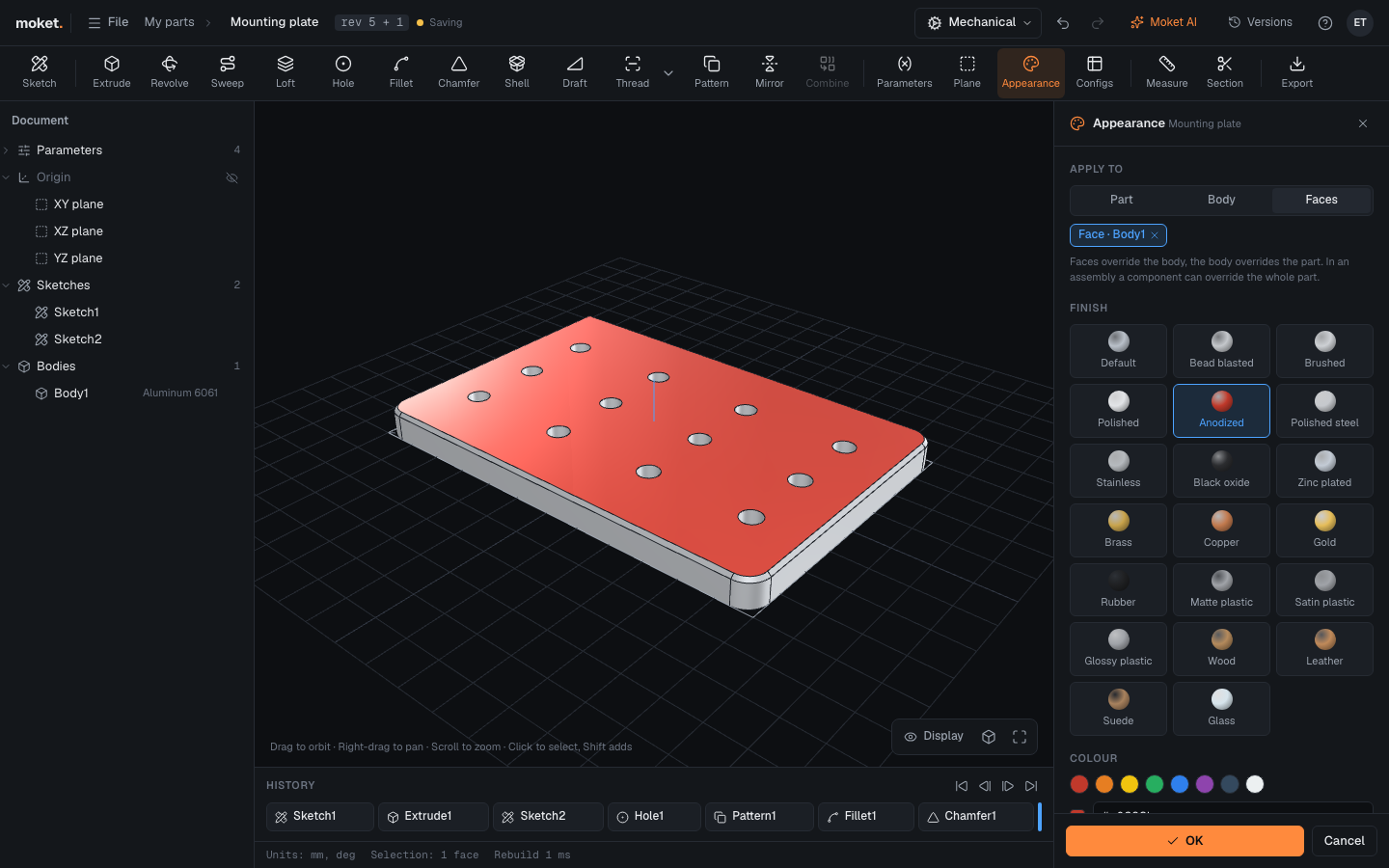Activate the Mirror tool
The width and height of the screenshot is (1389, 868).
(x=770, y=72)
